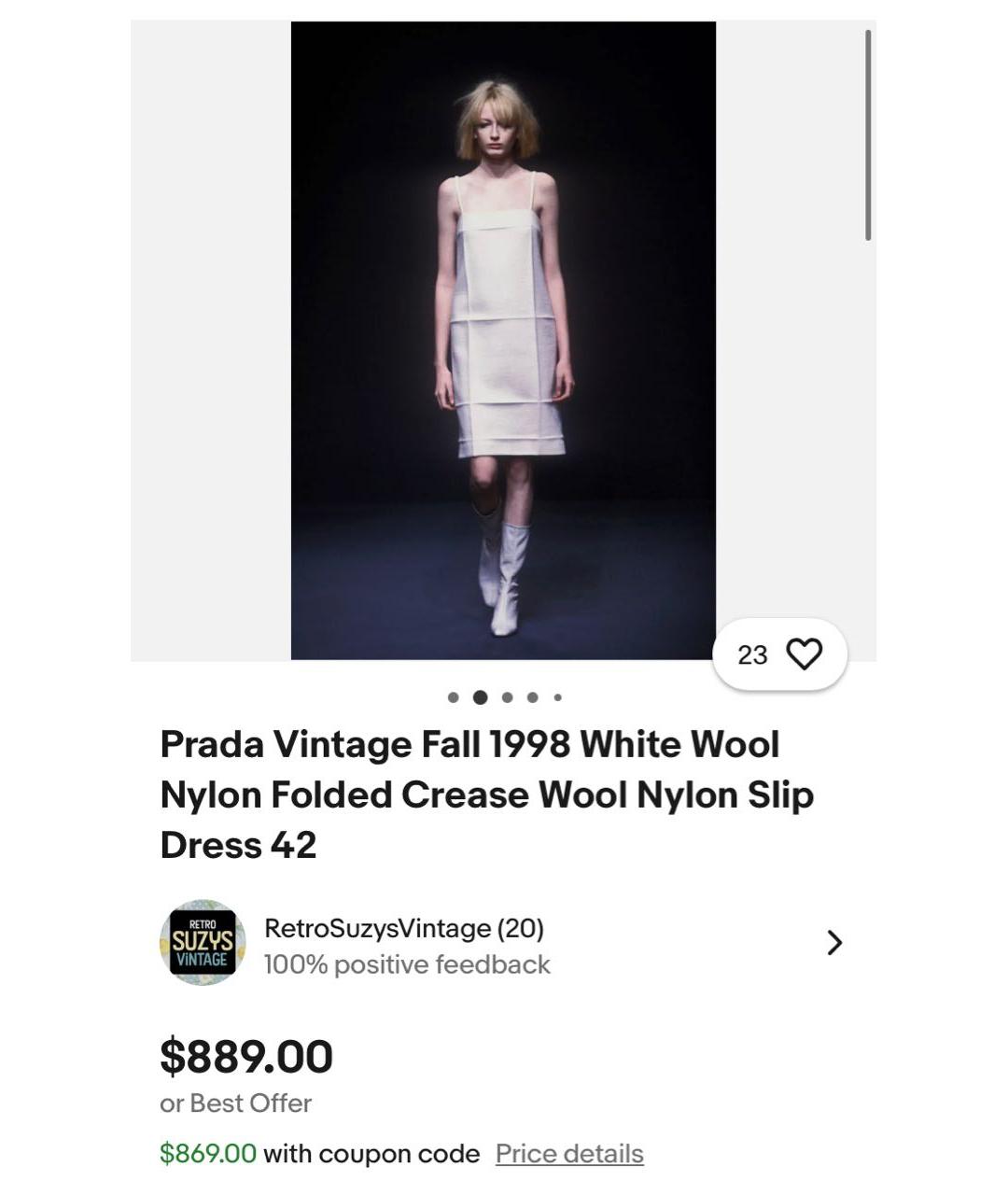View the 100% positive feedback text

click(407, 964)
